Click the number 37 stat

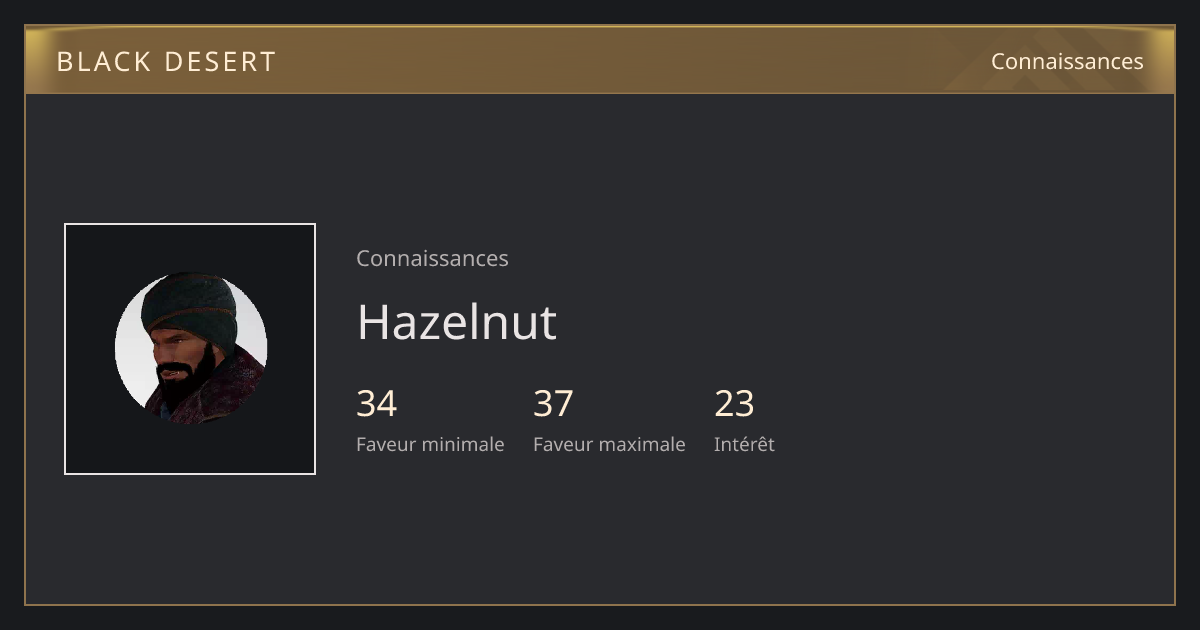point(553,403)
